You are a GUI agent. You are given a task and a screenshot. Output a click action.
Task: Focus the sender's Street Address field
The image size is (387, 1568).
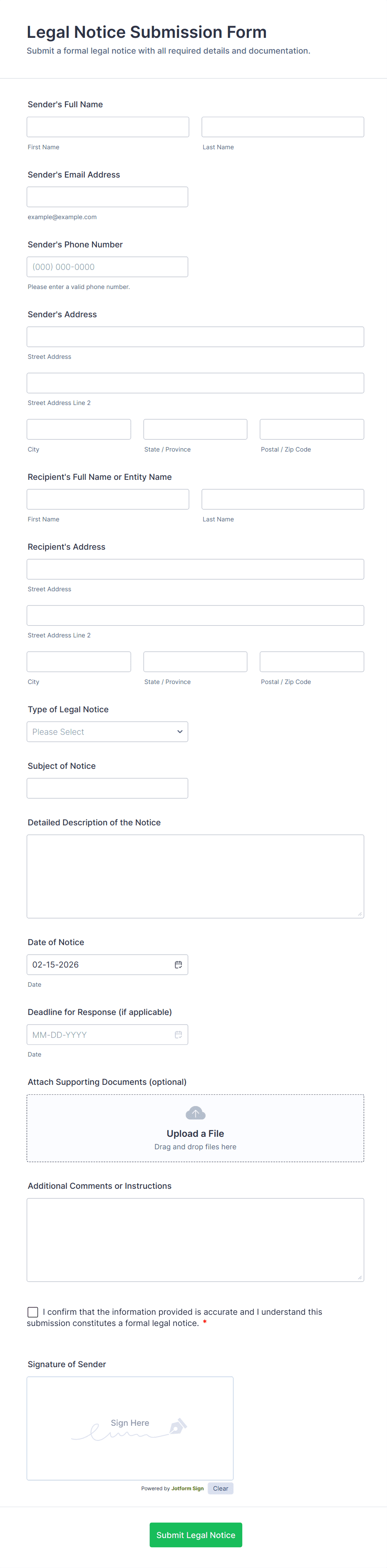[x=195, y=337]
